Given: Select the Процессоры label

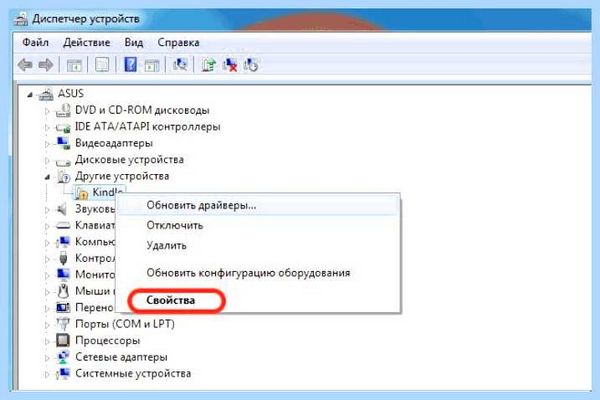Looking at the screenshot, I should click(x=108, y=341).
